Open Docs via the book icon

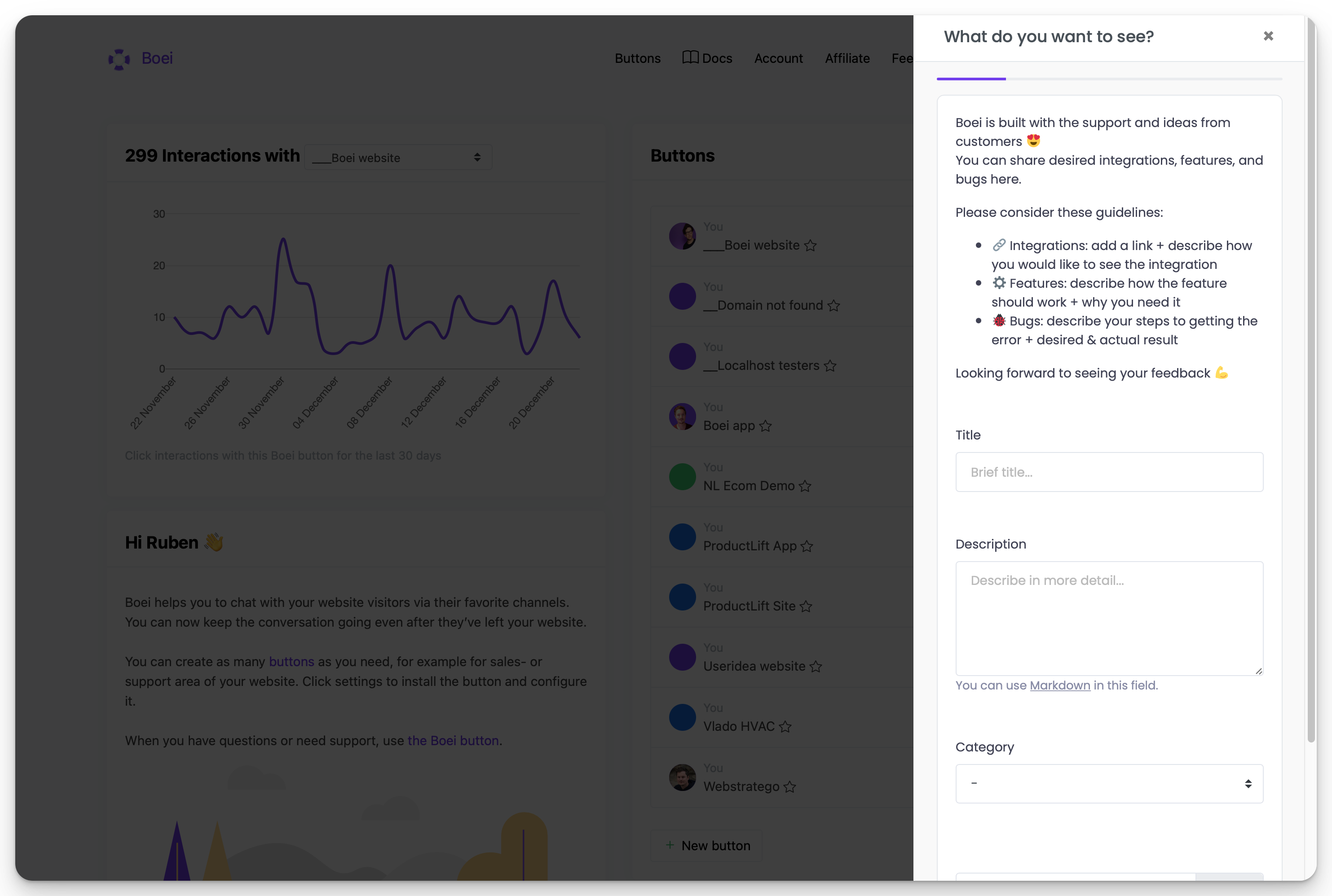click(x=691, y=58)
